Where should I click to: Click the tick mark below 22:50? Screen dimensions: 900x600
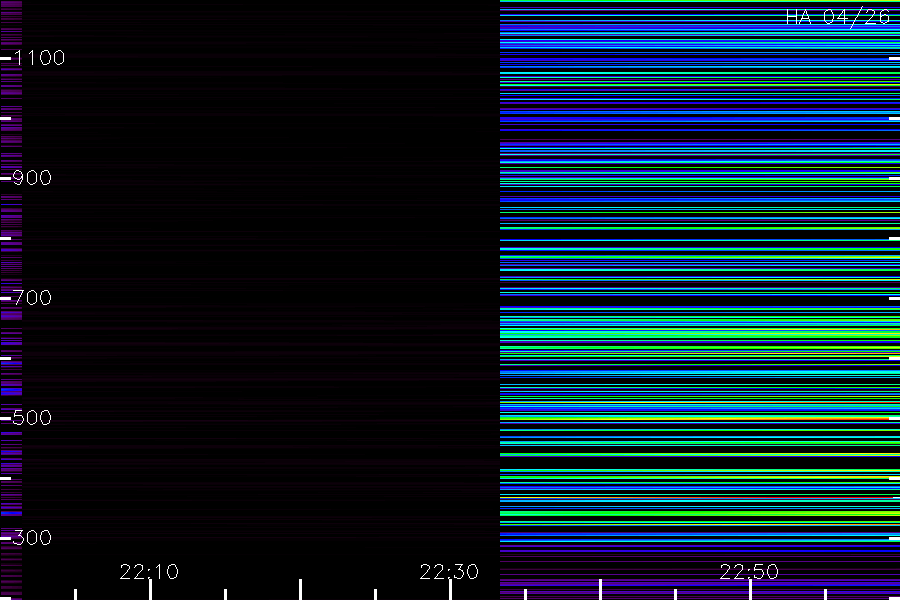coord(750,590)
